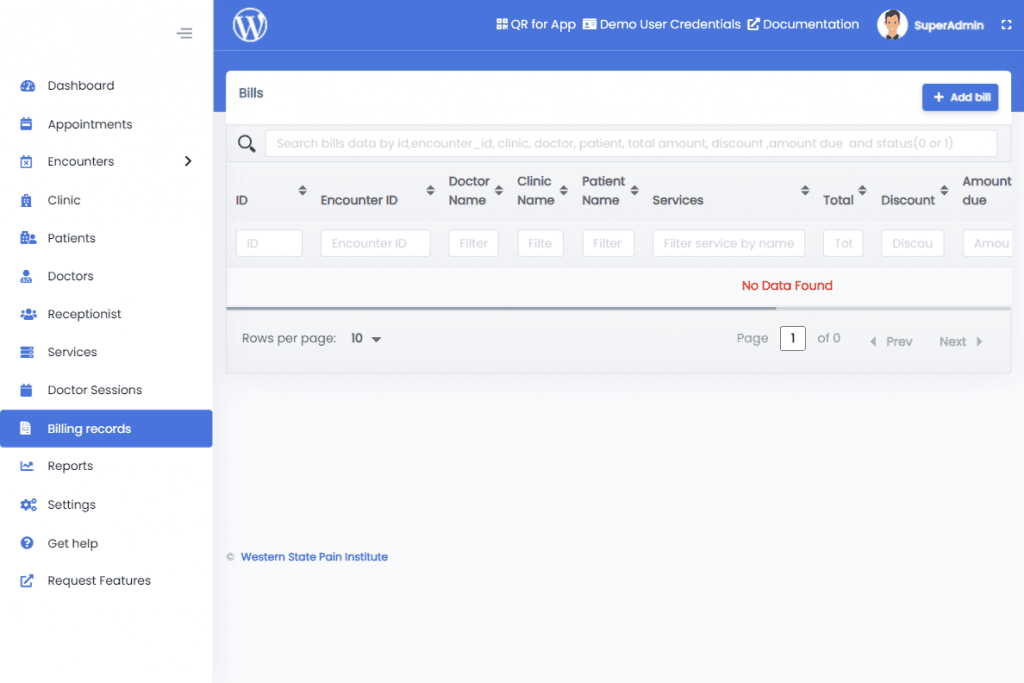
Task: Click Next pagination button
Action: tap(961, 342)
